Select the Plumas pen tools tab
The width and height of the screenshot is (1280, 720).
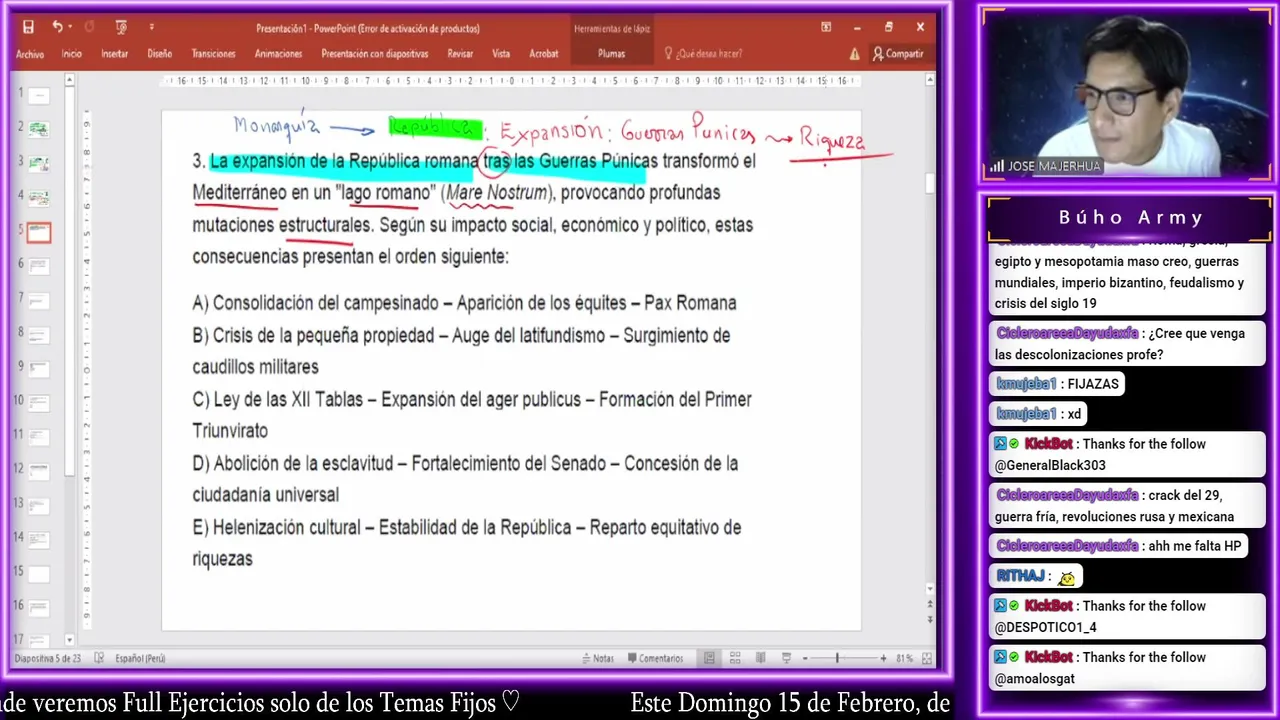[x=611, y=54]
